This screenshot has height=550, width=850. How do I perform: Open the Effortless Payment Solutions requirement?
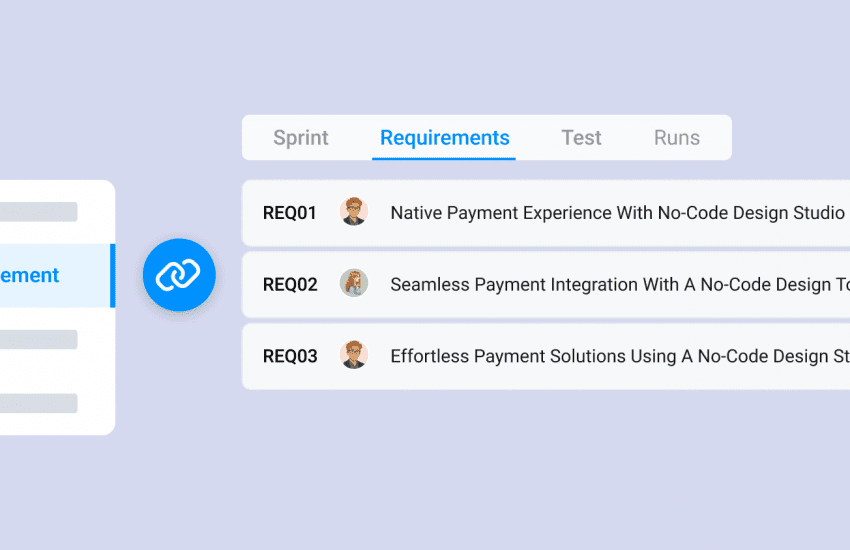click(618, 356)
